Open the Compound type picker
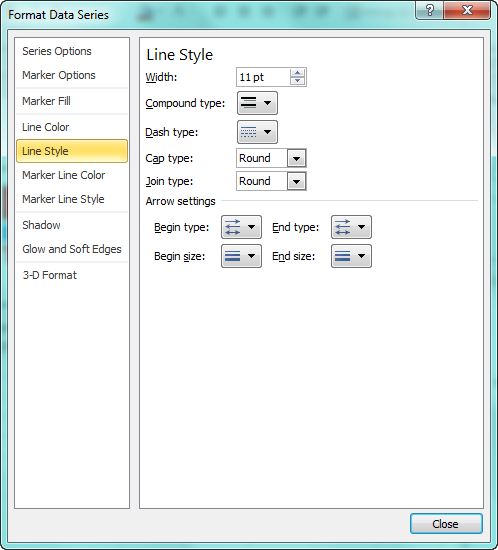The image size is (498, 550). pyautogui.click(x=257, y=103)
